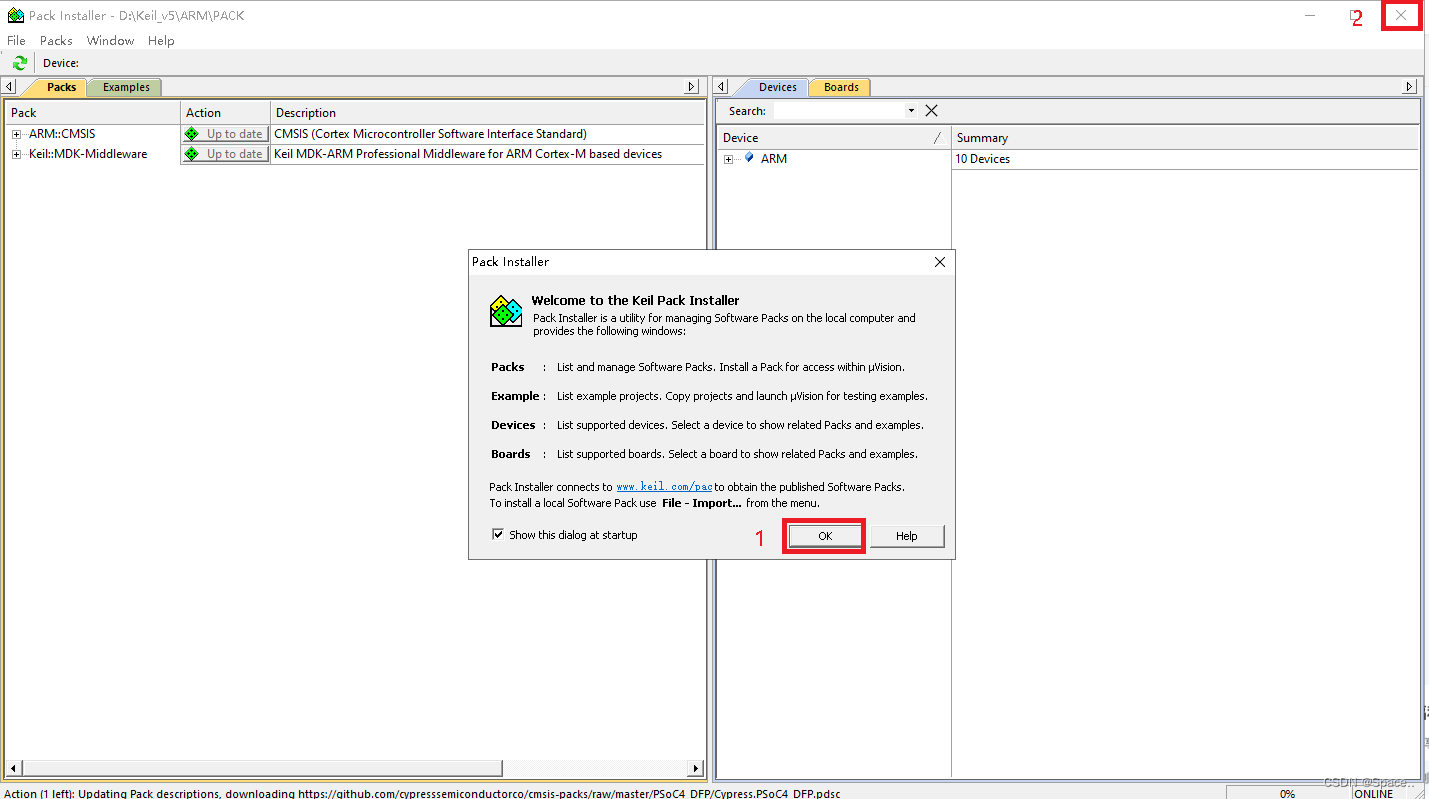Screen dimensions: 1429x799
Task: Click the '10 Devices' summary cell
Action: (x=982, y=159)
